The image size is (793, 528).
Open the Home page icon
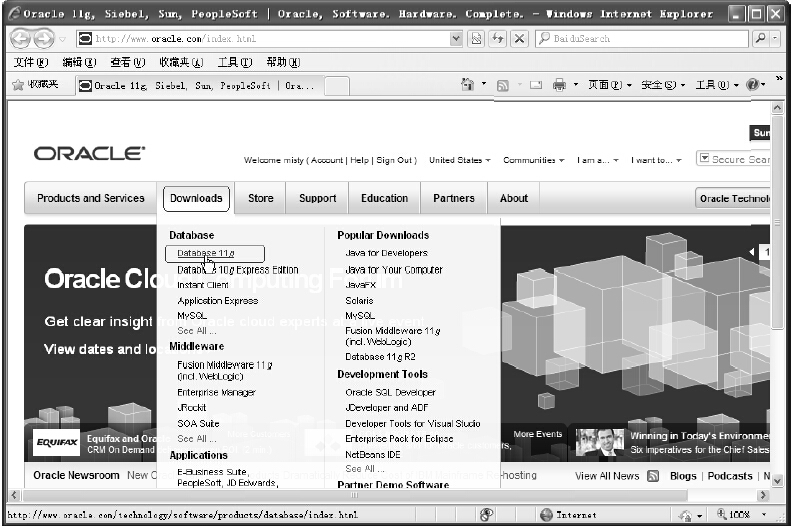(468, 85)
